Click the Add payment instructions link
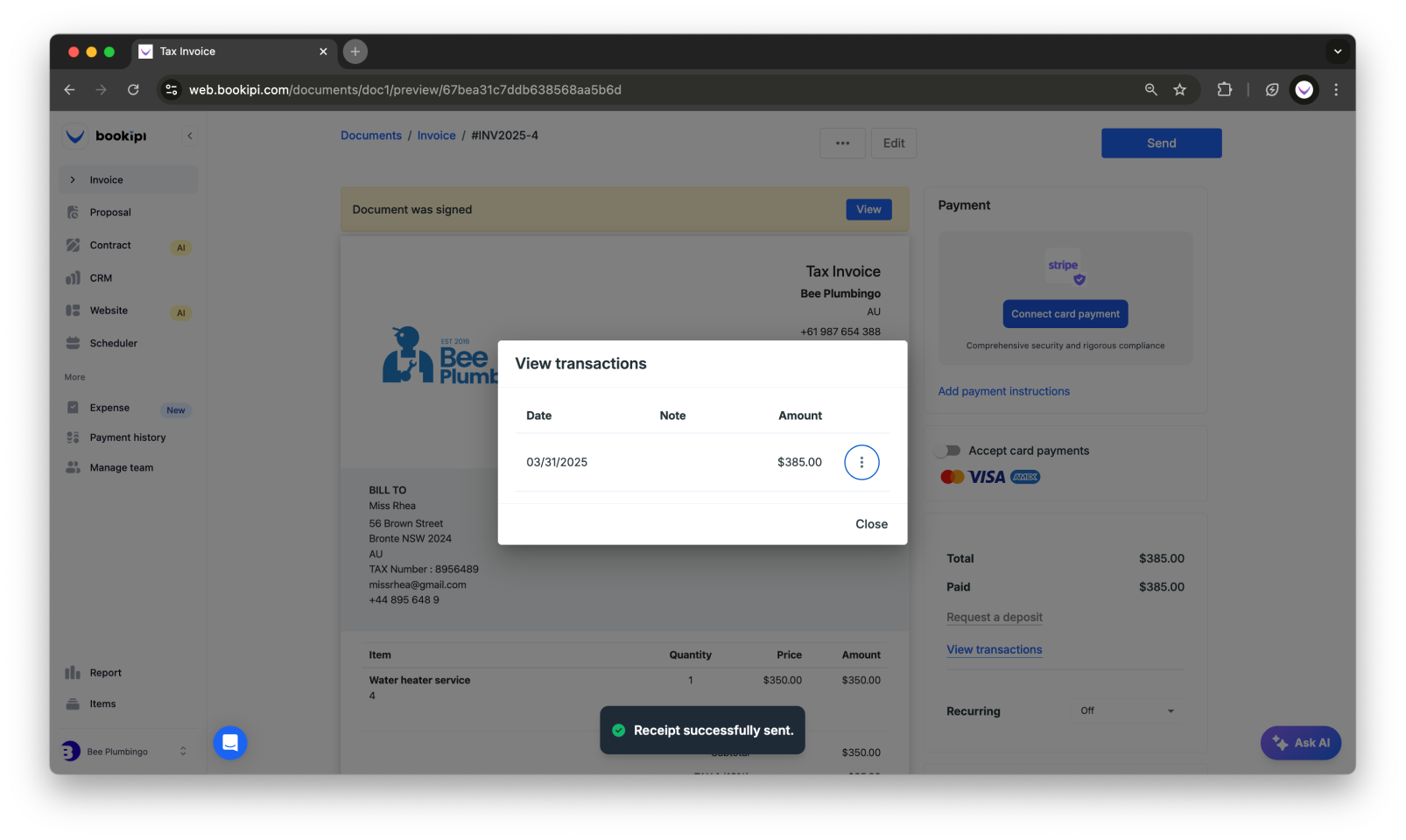Viewport: 1406px width, 840px height. [x=1003, y=391]
